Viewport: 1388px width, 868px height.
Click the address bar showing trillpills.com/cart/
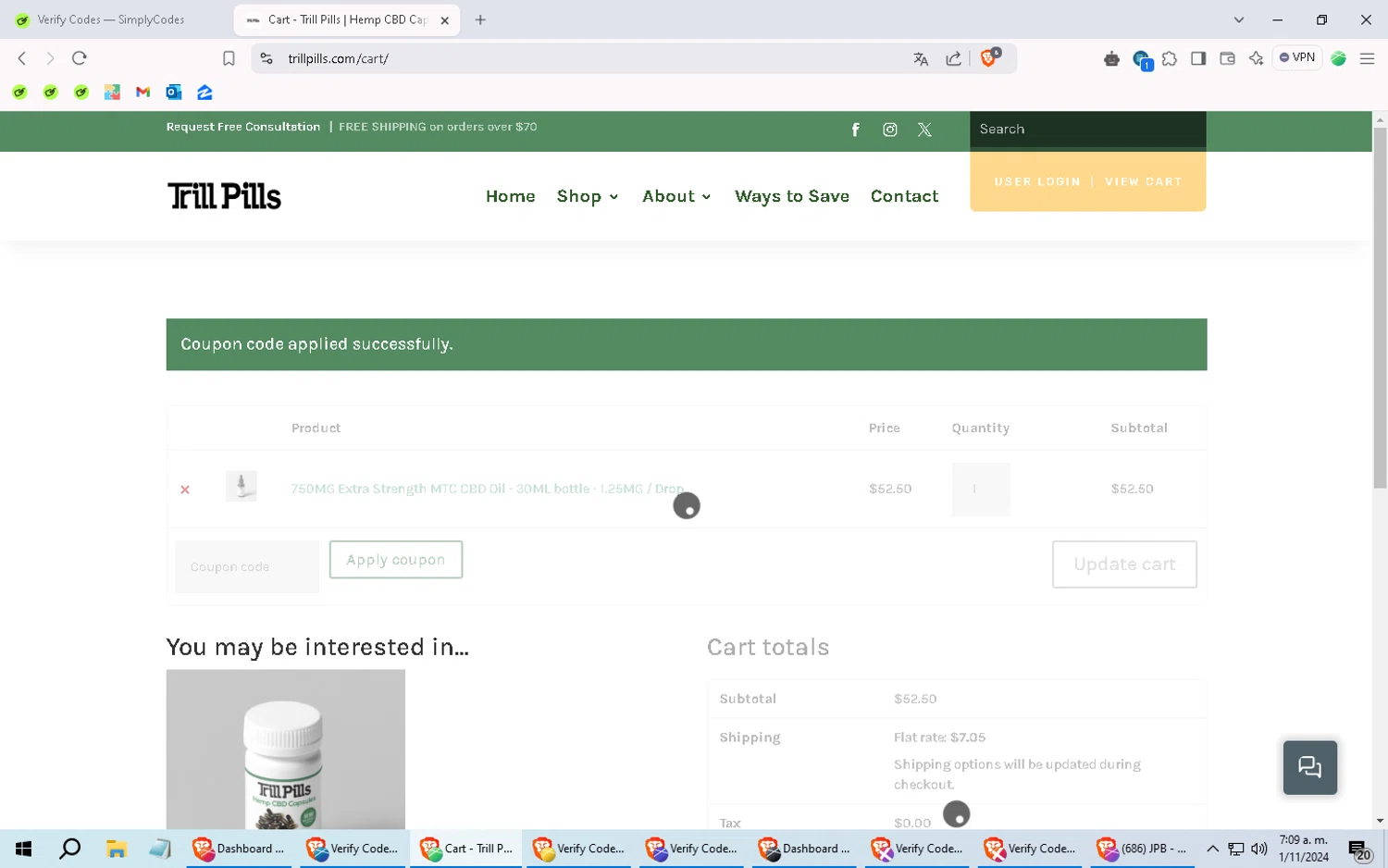pyautogui.click(x=592, y=58)
